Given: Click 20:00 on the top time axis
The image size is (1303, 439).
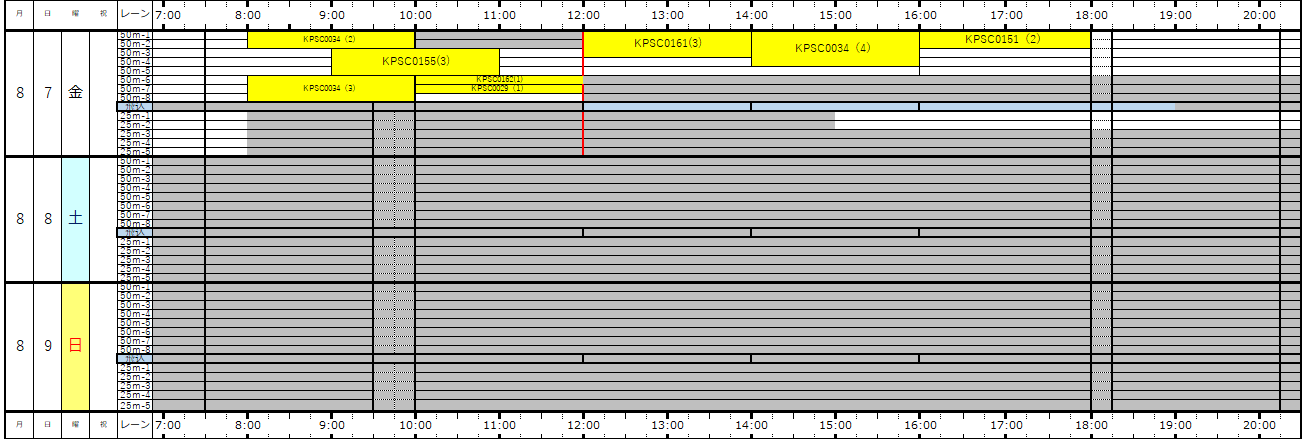Looking at the screenshot, I should point(1259,15).
